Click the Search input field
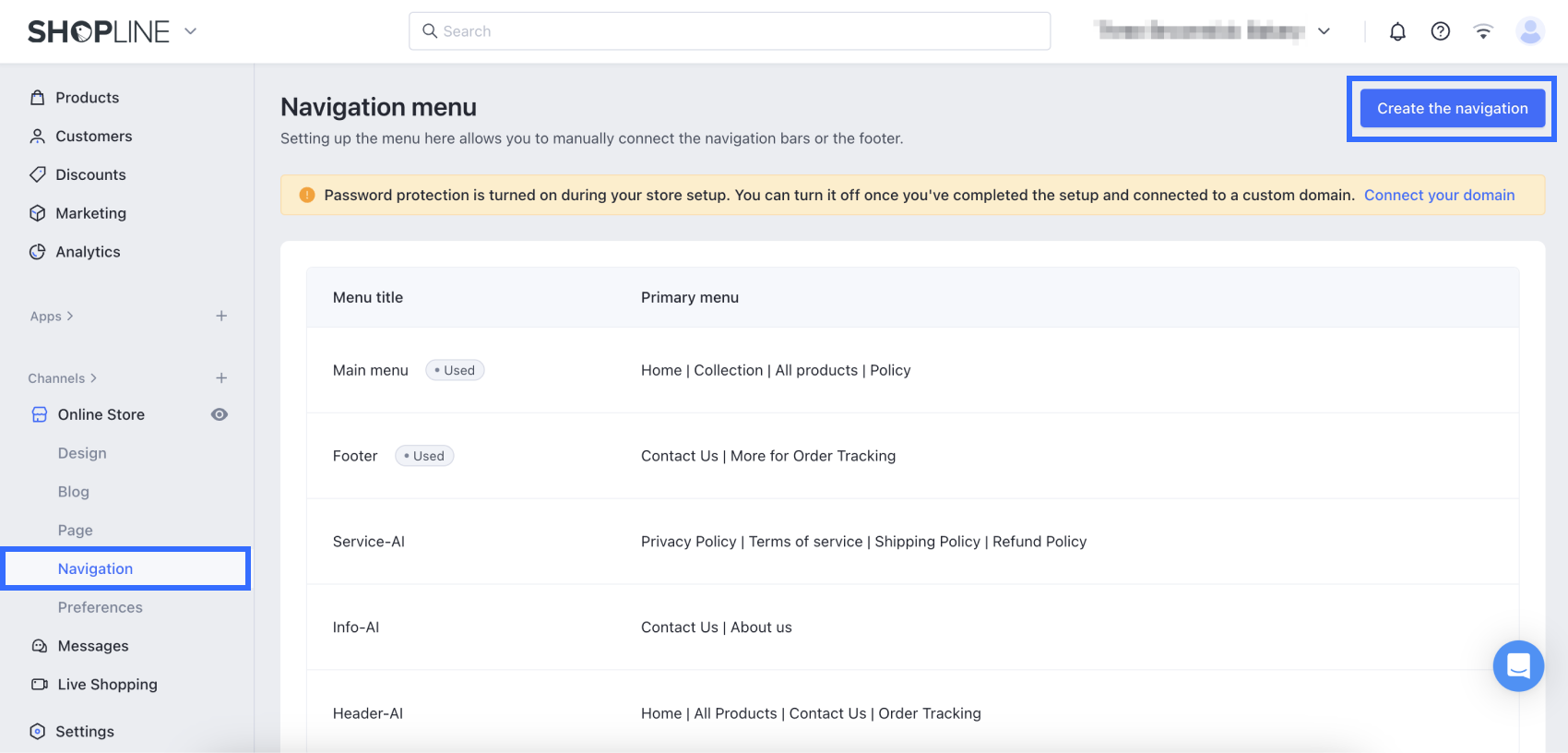Screen dimensions: 1568x753 [x=730, y=31]
